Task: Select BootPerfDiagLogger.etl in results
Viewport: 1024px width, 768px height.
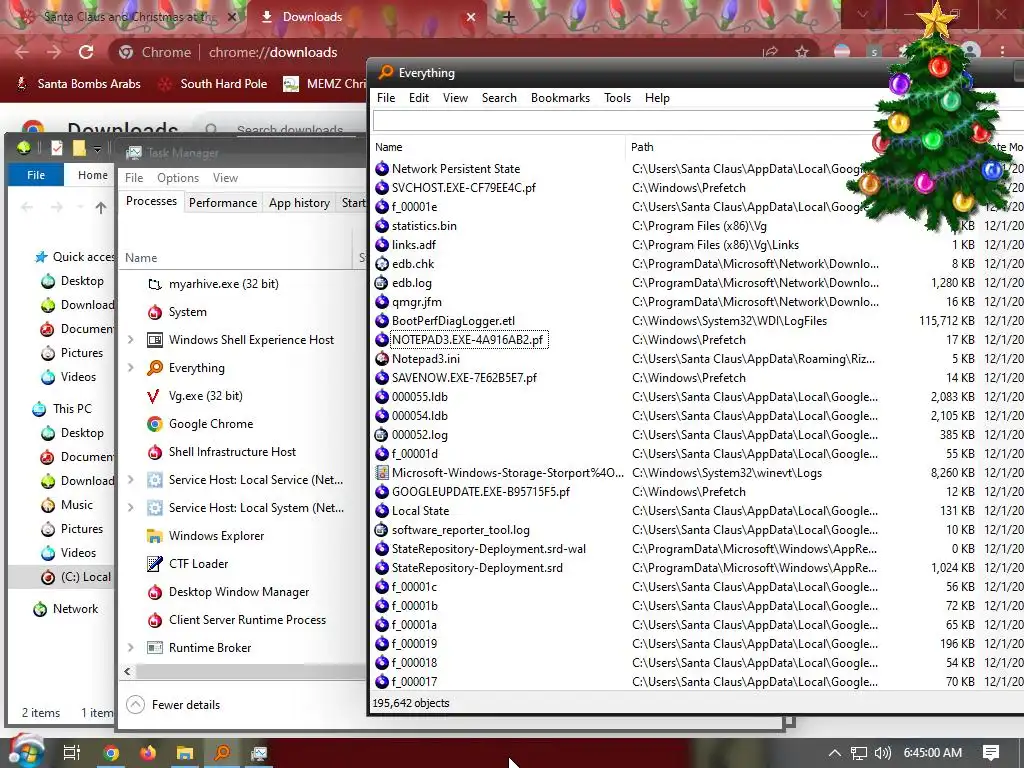Action: tap(453, 321)
